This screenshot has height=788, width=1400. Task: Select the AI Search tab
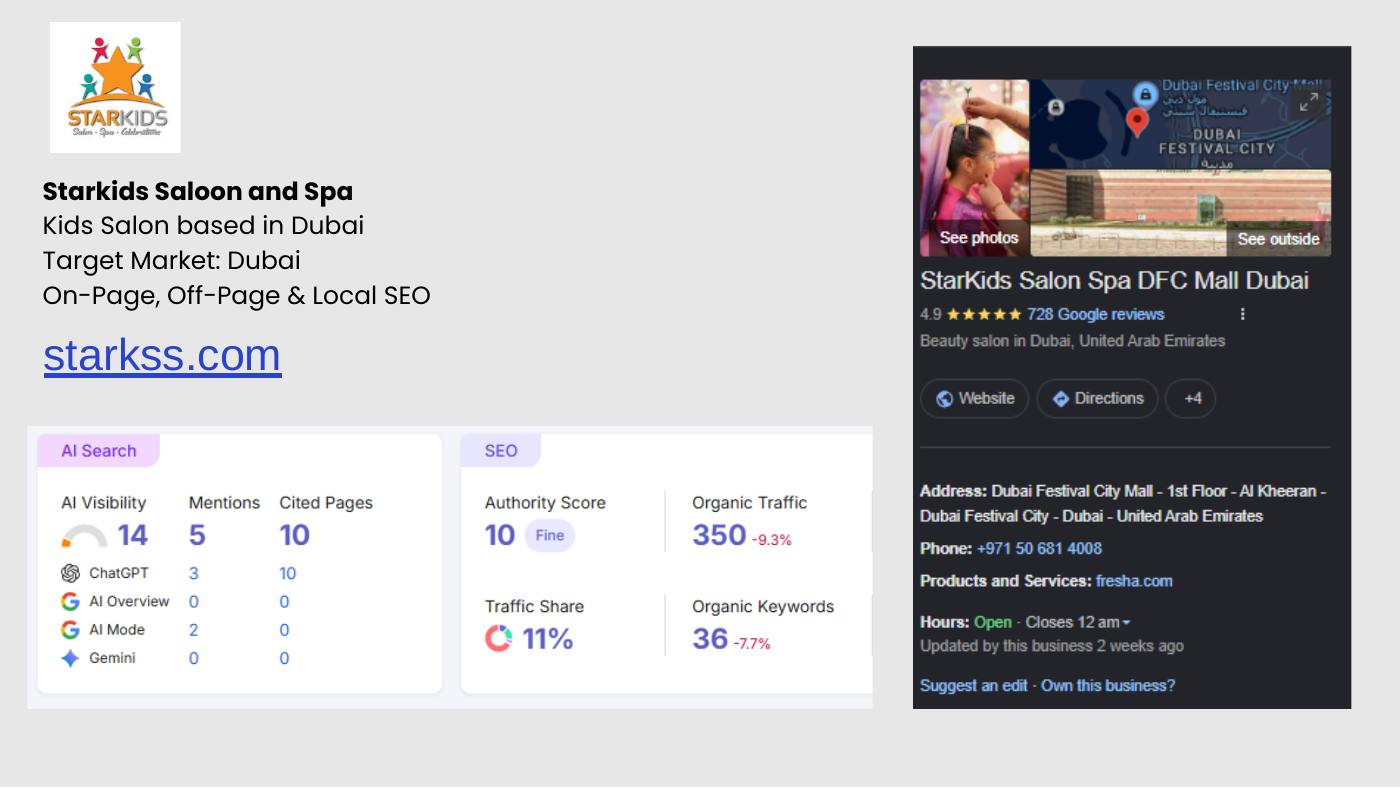(99, 451)
